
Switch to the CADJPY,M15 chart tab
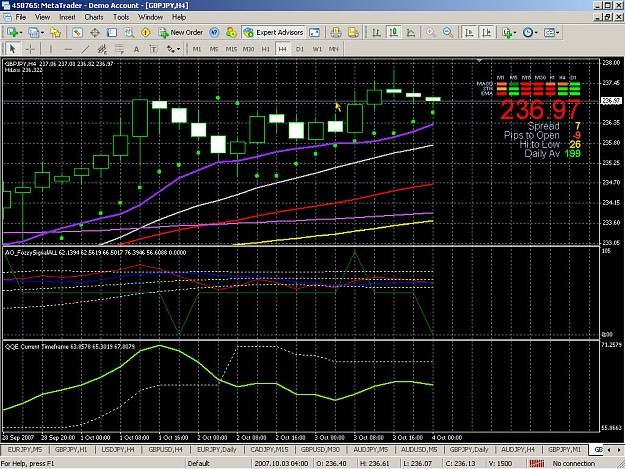click(269, 449)
